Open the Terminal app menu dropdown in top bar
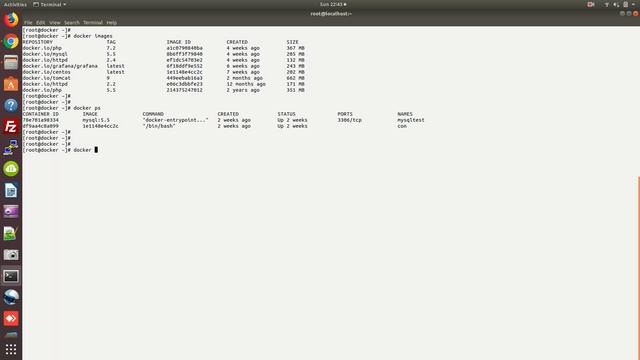Image resolution: width=640 pixels, height=360 pixels. click(50, 4)
